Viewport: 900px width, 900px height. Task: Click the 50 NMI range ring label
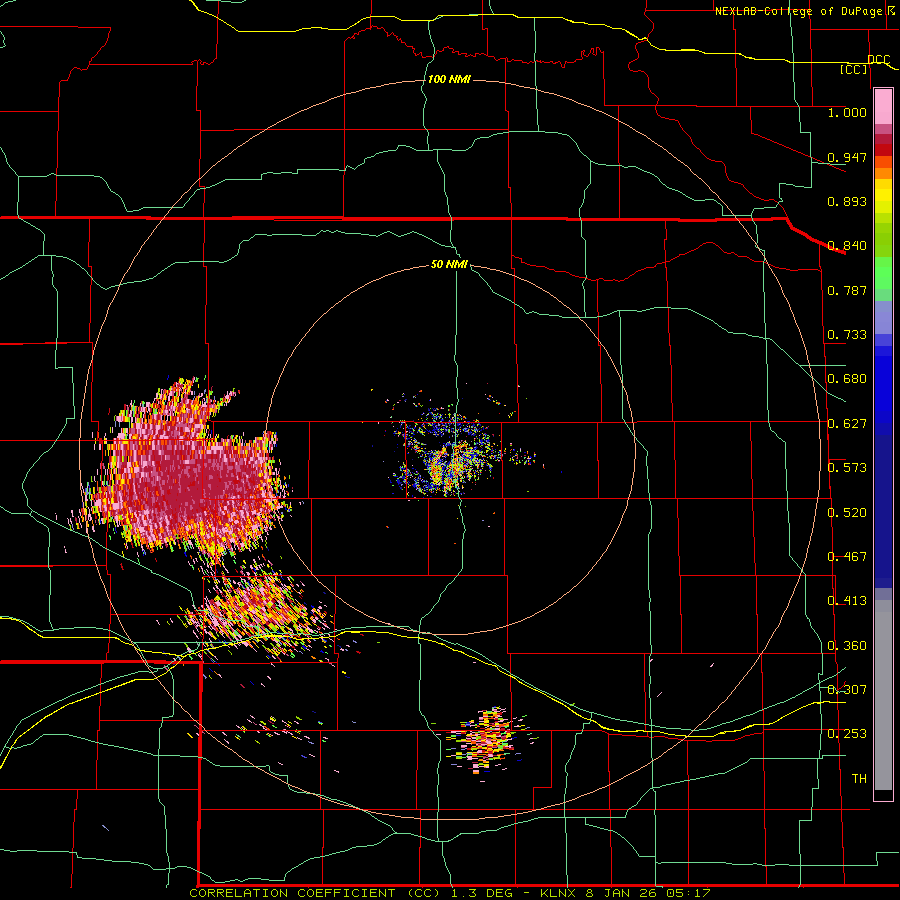point(449,264)
